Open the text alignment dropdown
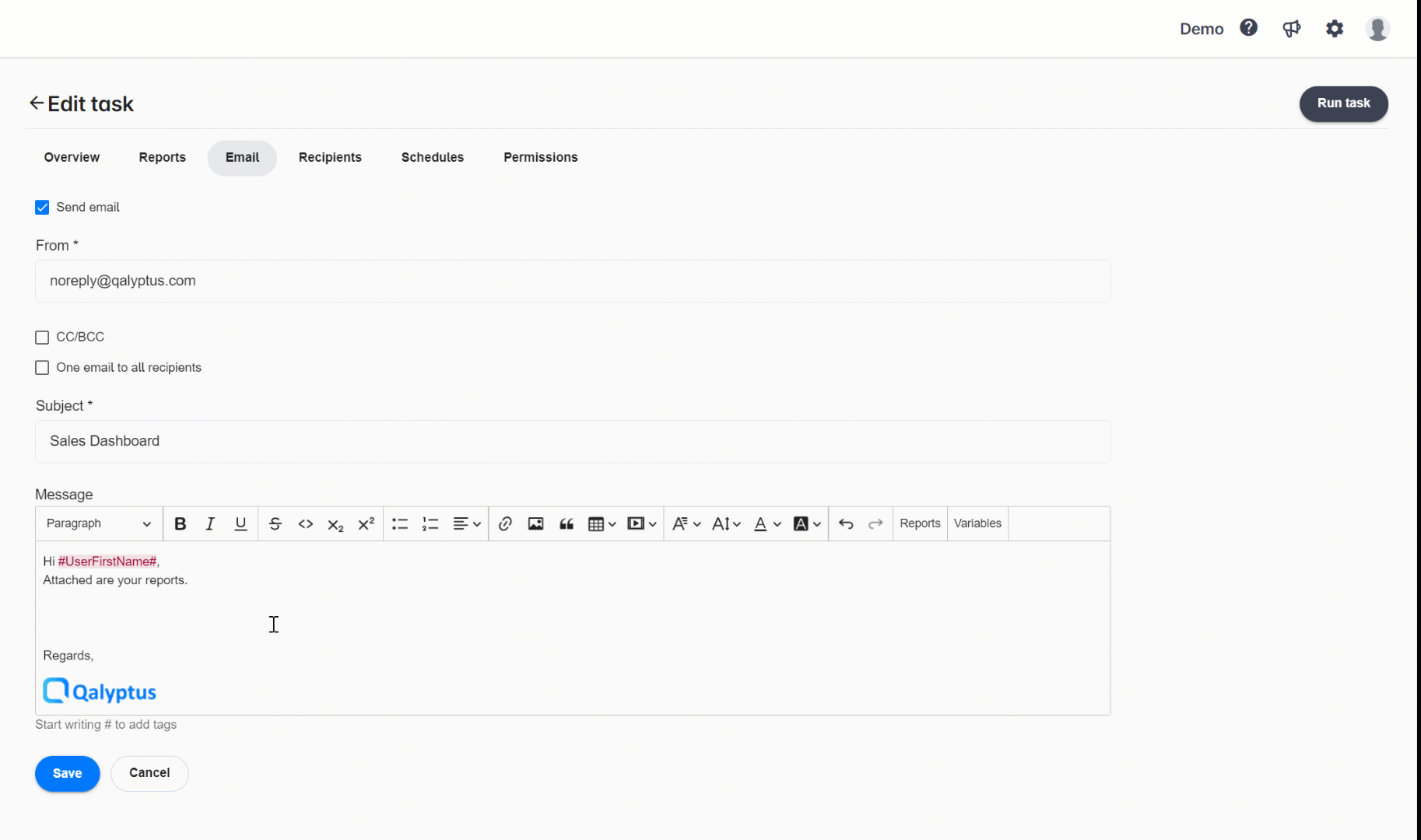The height and width of the screenshot is (840, 1421). coord(467,523)
